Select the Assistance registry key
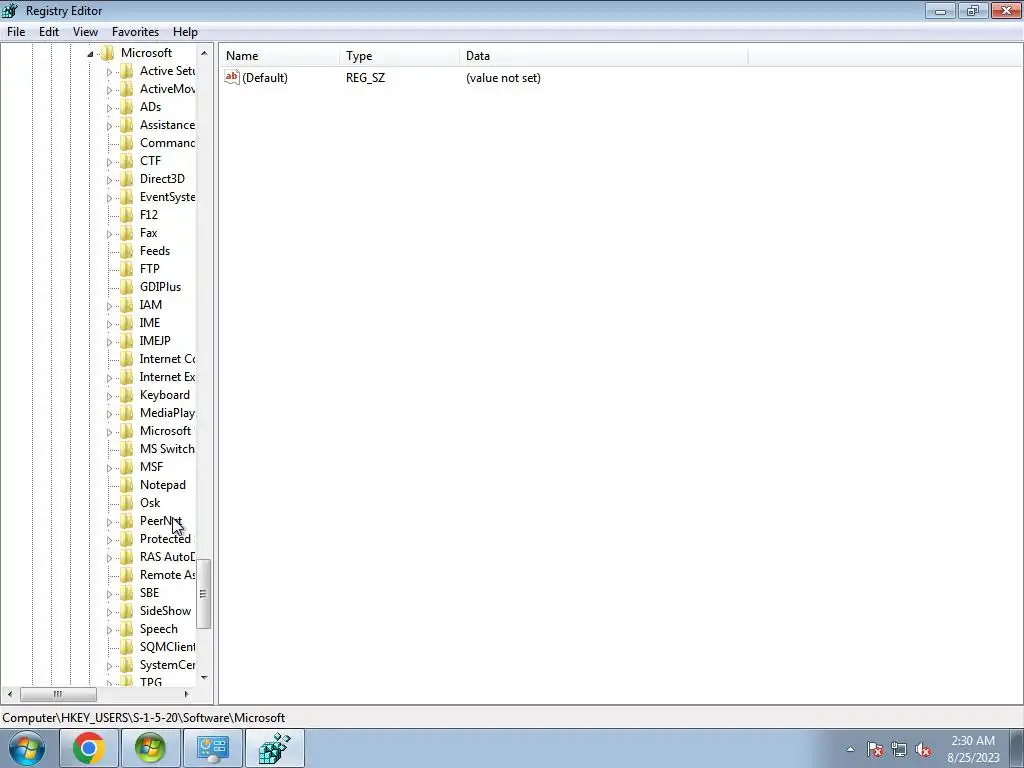 tap(167, 125)
